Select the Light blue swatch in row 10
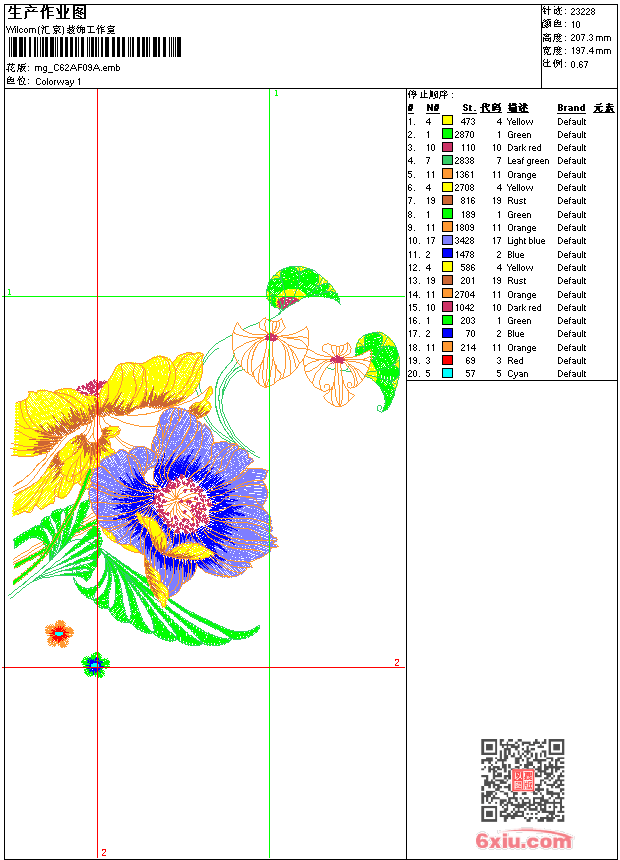The image size is (620, 860). [x=447, y=240]
